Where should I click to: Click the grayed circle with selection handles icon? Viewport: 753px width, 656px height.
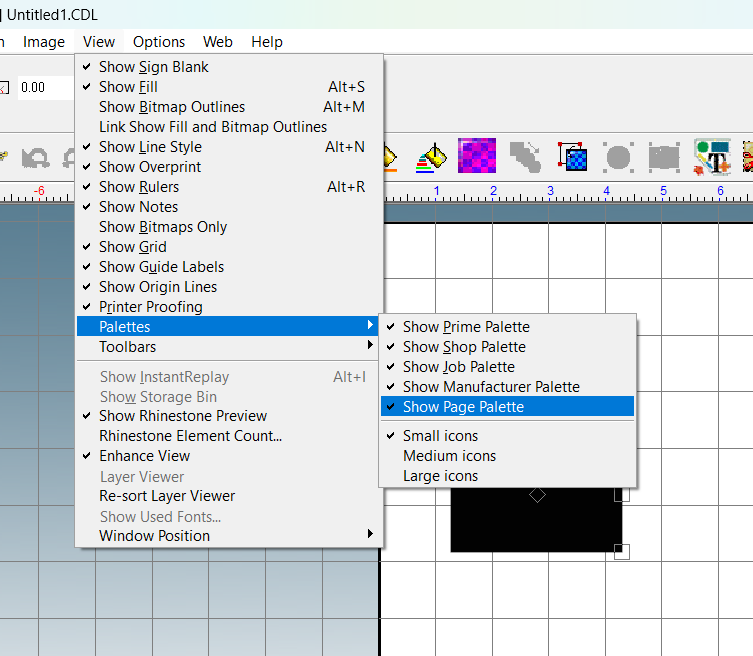point(619,157)
